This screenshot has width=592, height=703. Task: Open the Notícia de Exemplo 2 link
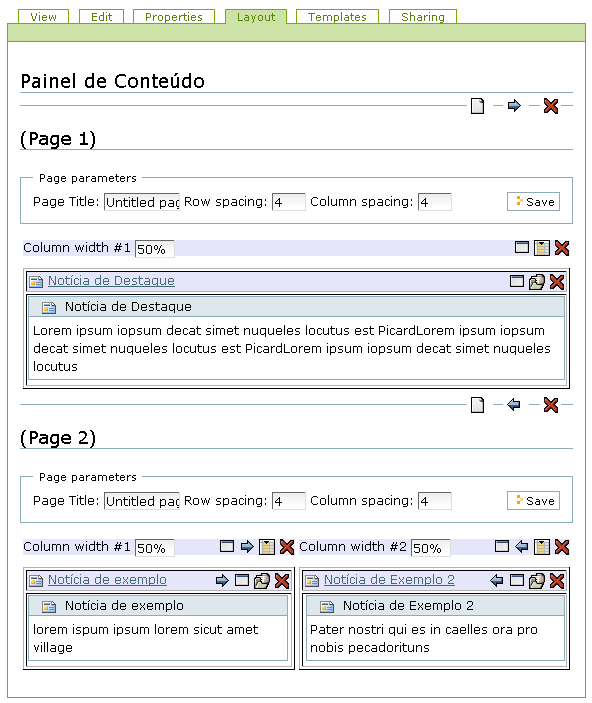[x=389, y=580]
